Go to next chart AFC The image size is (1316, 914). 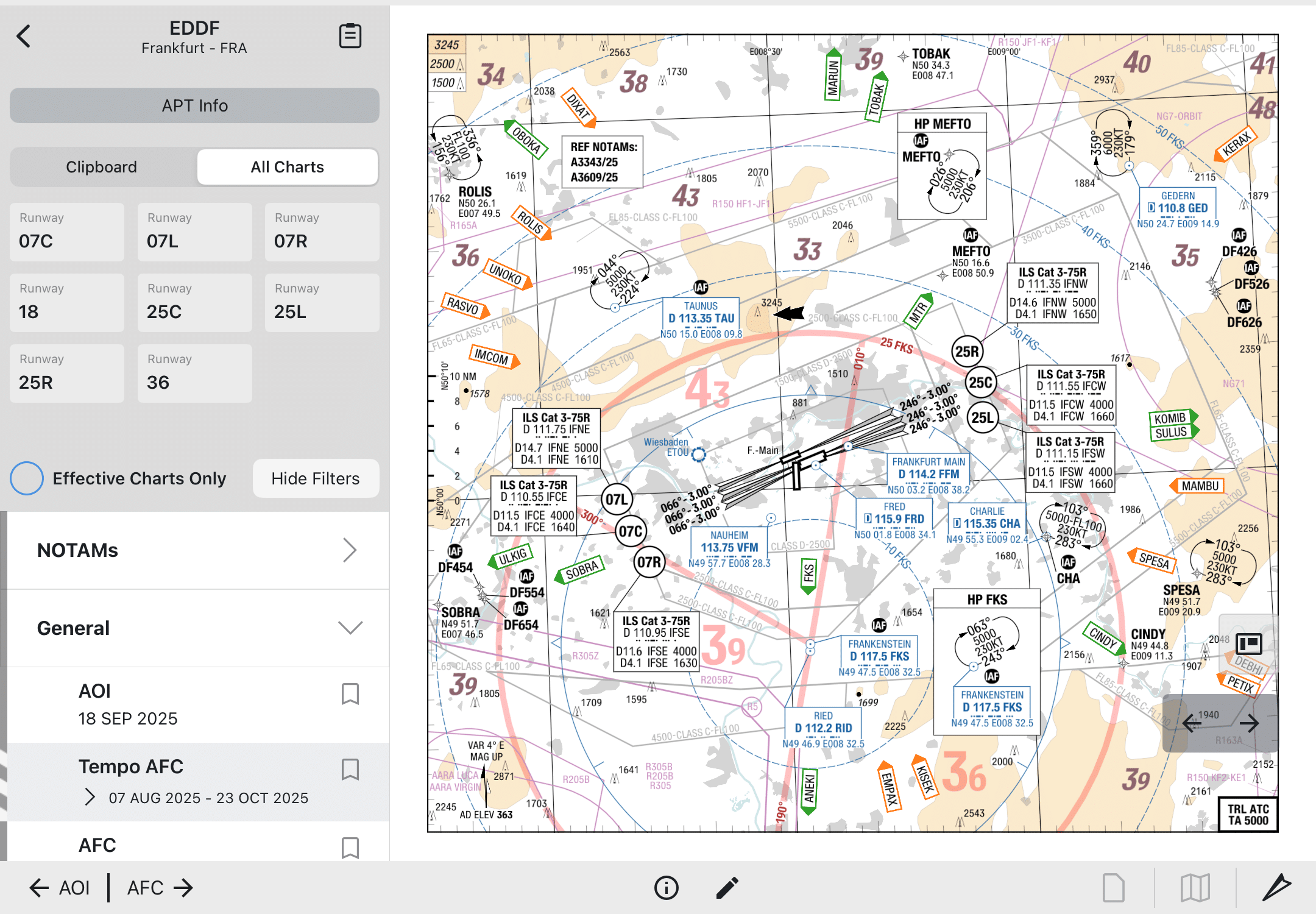(160, 888)
